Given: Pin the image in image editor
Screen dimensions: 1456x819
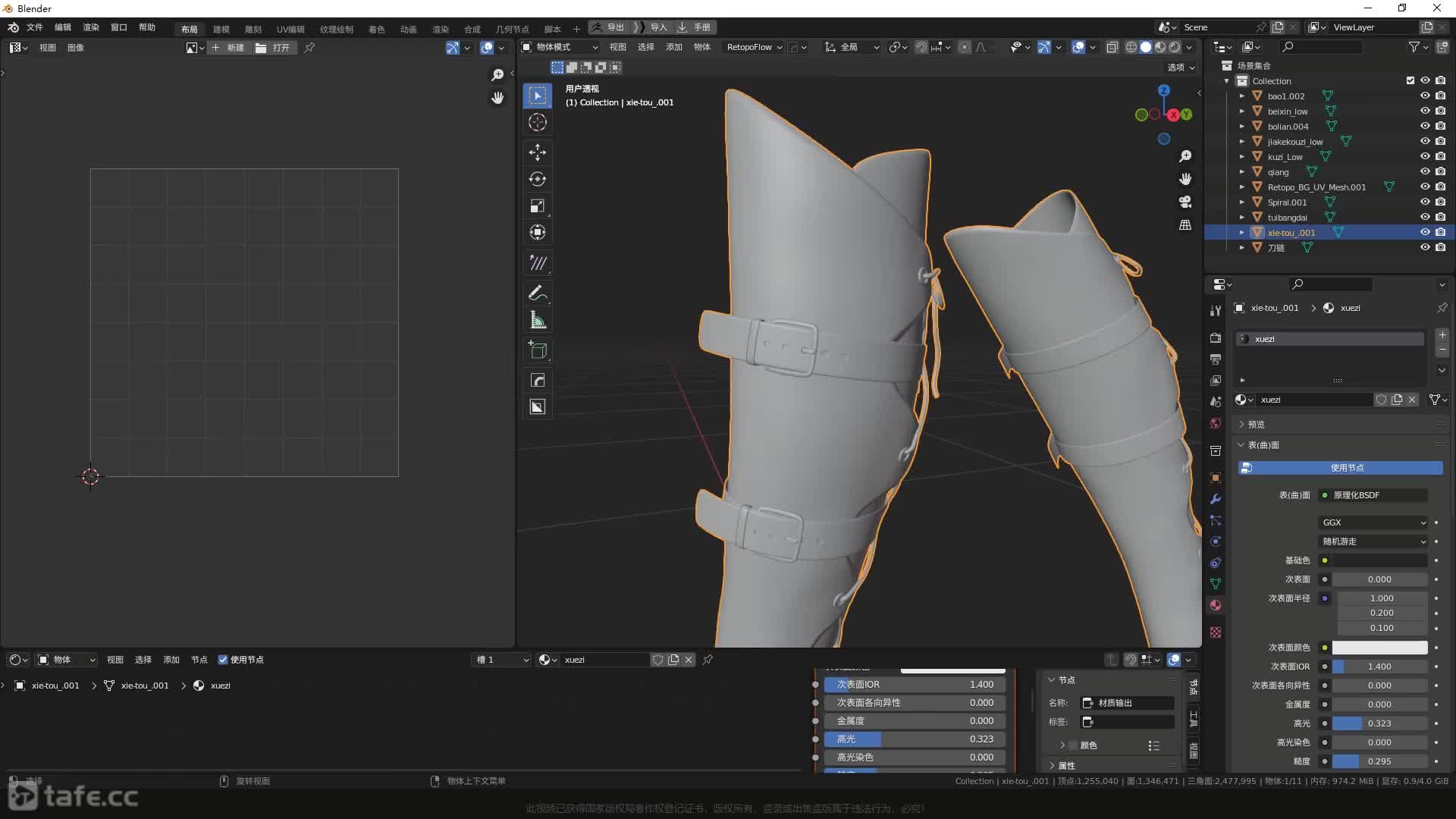Looking at the screenshot, I should point(309,48).
